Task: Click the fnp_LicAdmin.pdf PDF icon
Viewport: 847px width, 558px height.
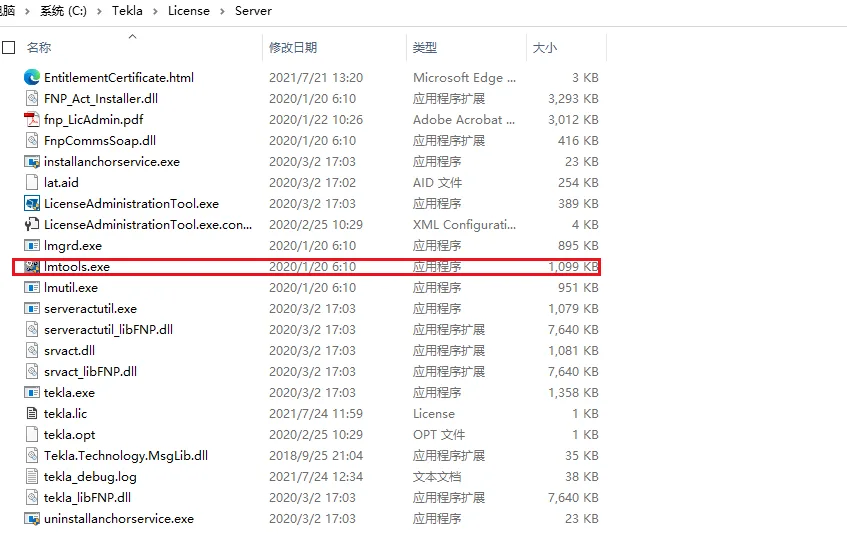Action: 32,119
